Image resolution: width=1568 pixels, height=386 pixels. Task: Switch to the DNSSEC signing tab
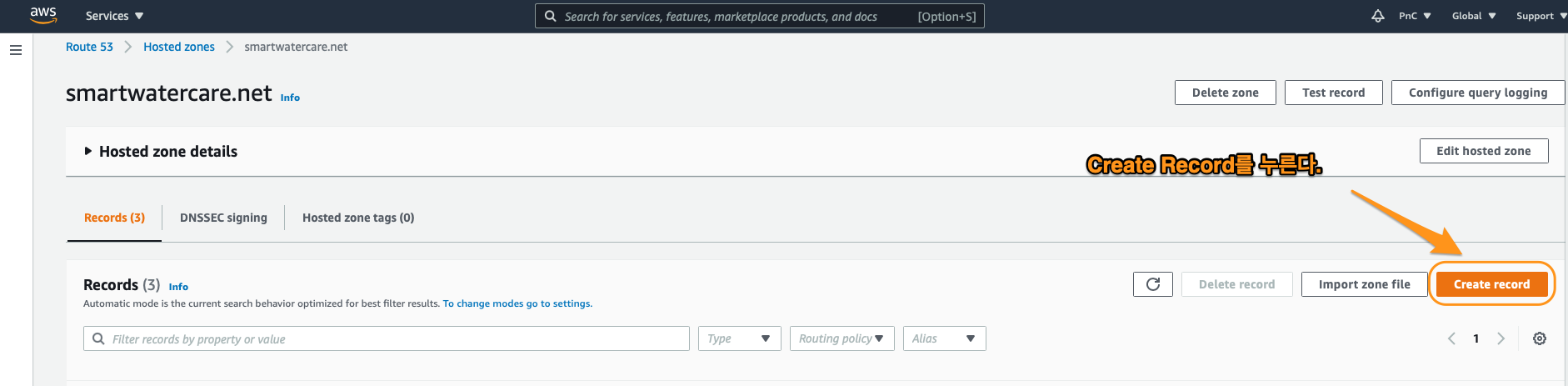[223, 218]
